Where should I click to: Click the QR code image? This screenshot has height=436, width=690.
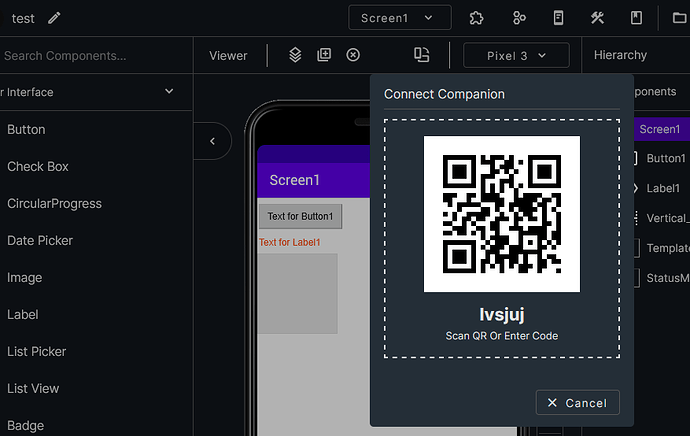point(502,214)
